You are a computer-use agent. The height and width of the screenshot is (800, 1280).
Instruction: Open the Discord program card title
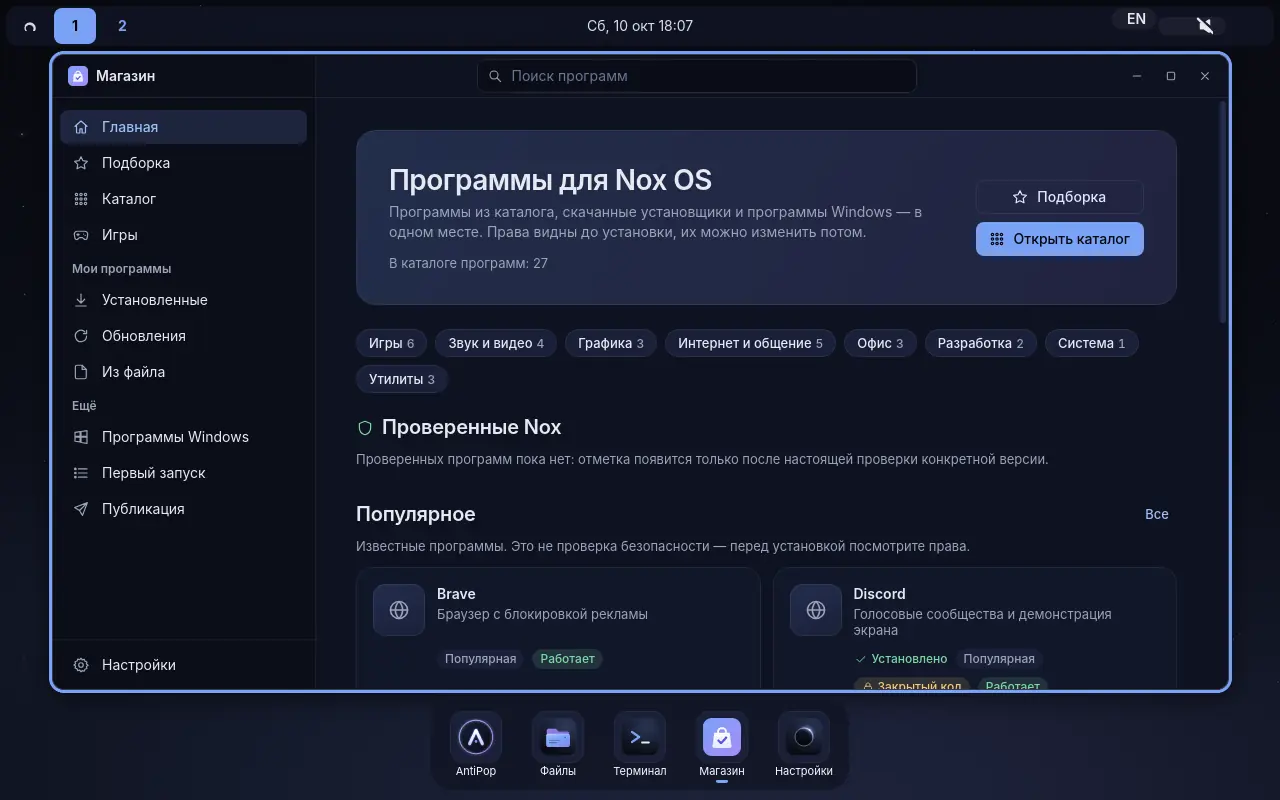point(879,594)
